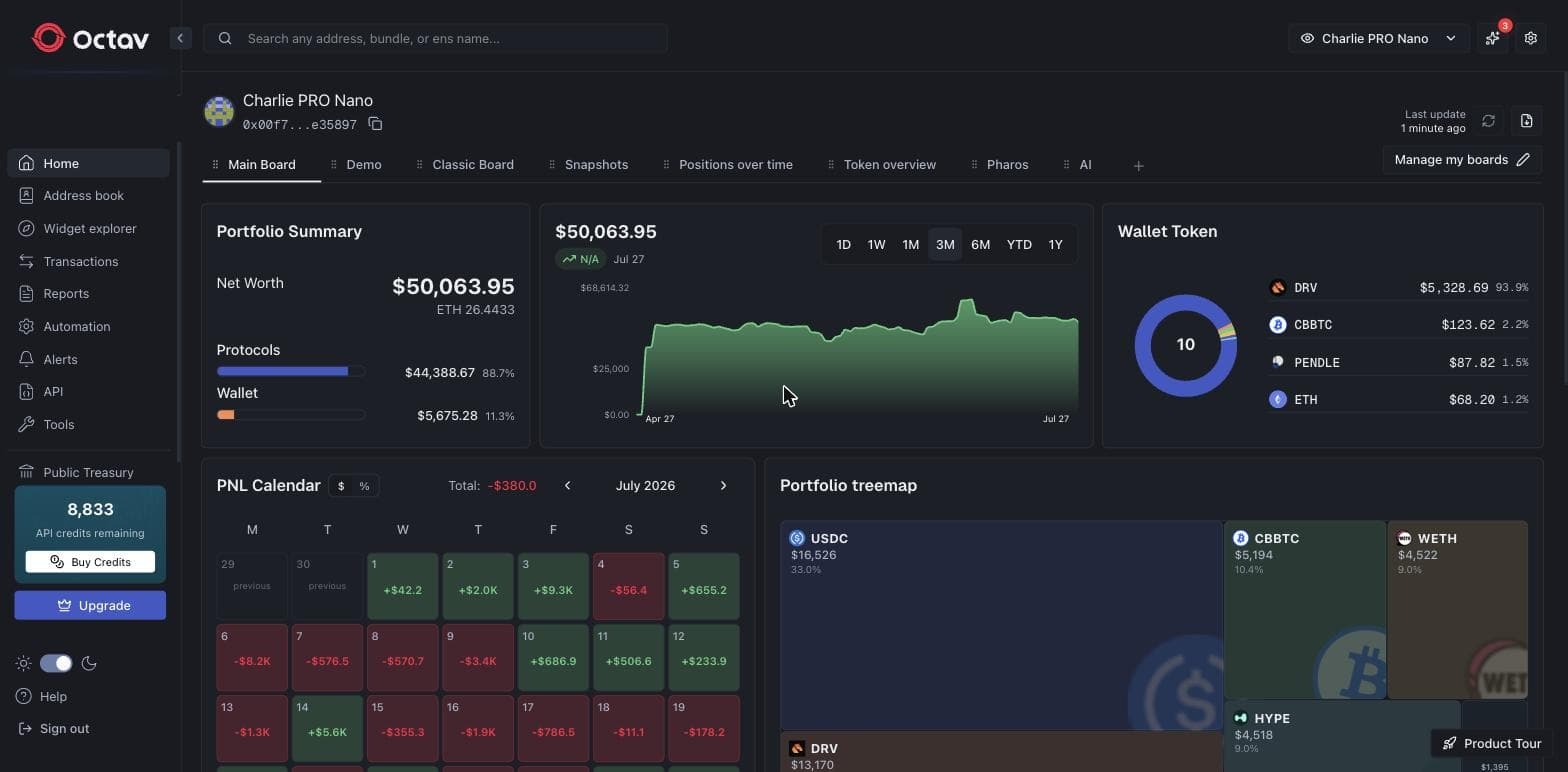
Task: Switch the PNL Calendar to dollar view
Action: (341, 486)
